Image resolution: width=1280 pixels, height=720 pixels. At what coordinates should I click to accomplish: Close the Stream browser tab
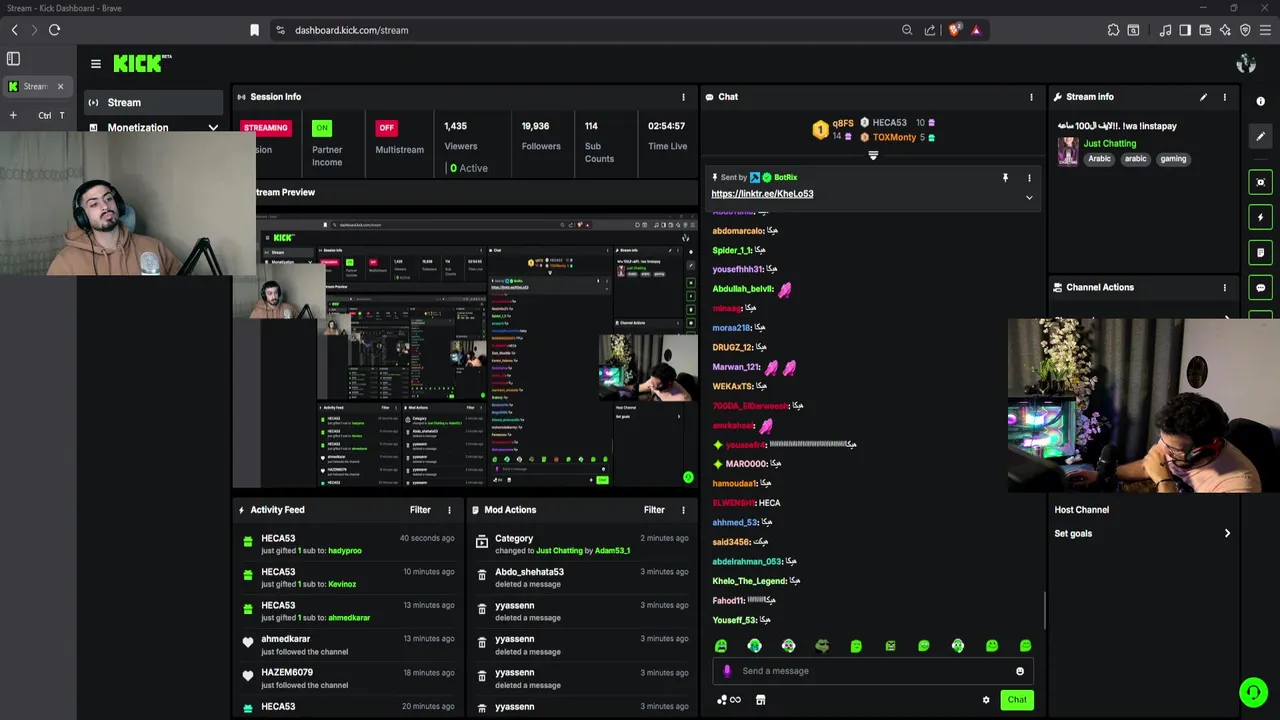(60, 86)
